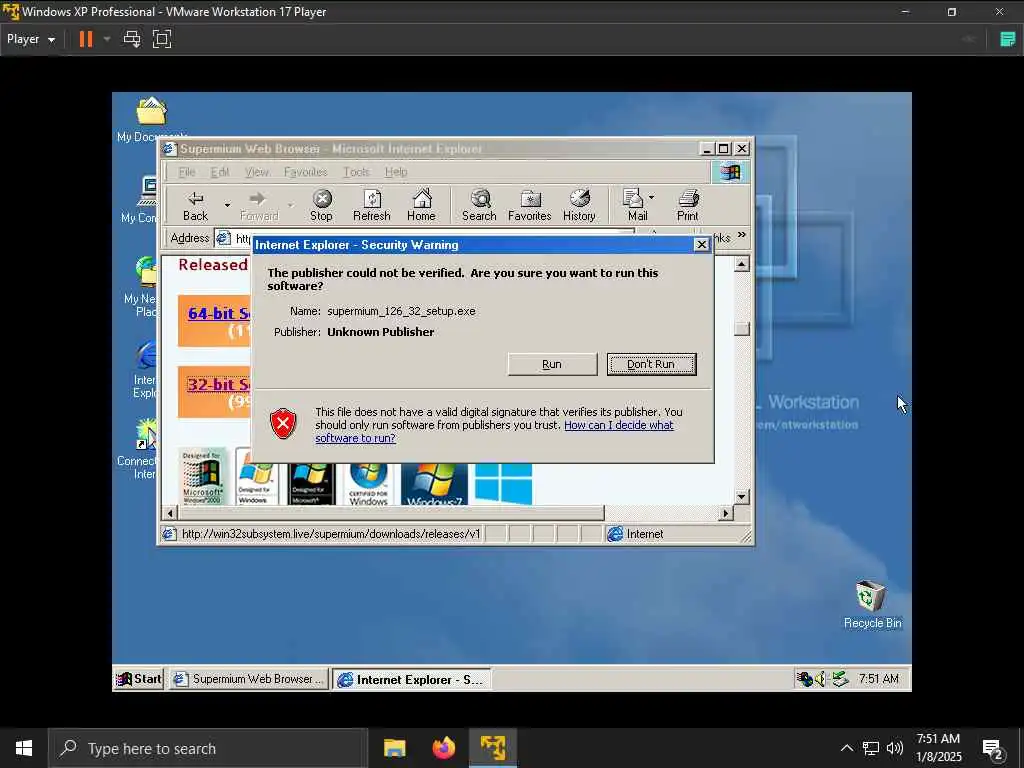The image size is (1024, 768).
Task: Open the Tools menu
Action: point(356,172)
